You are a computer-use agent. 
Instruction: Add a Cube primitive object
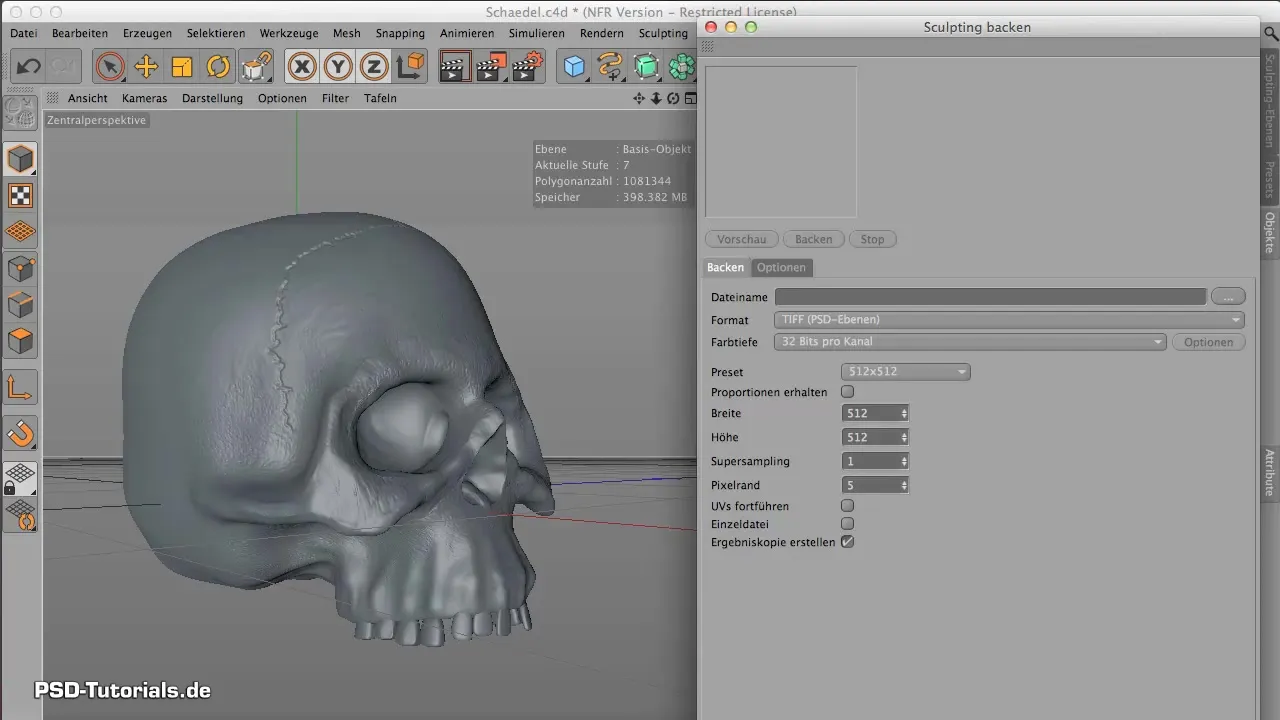click(x=574, y=67)
